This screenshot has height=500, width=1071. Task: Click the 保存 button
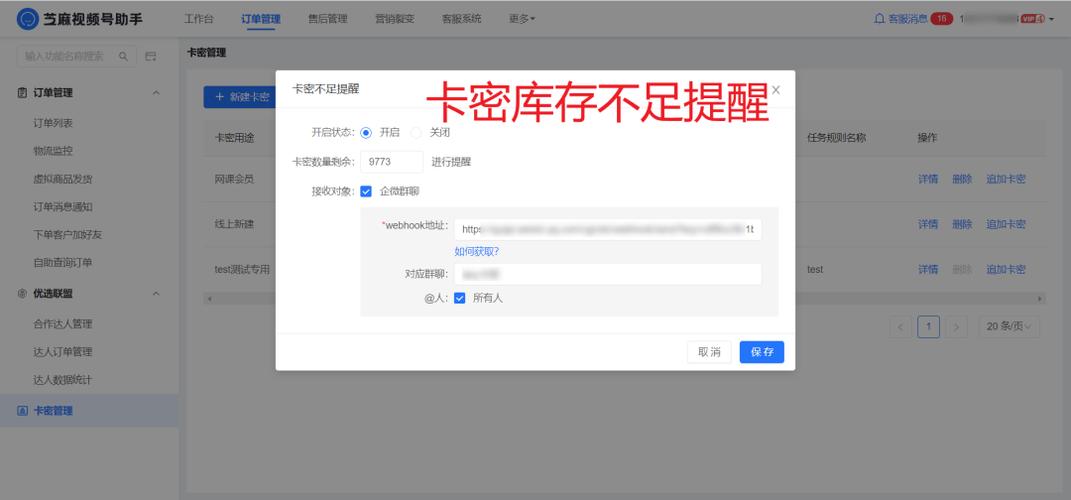762,352
